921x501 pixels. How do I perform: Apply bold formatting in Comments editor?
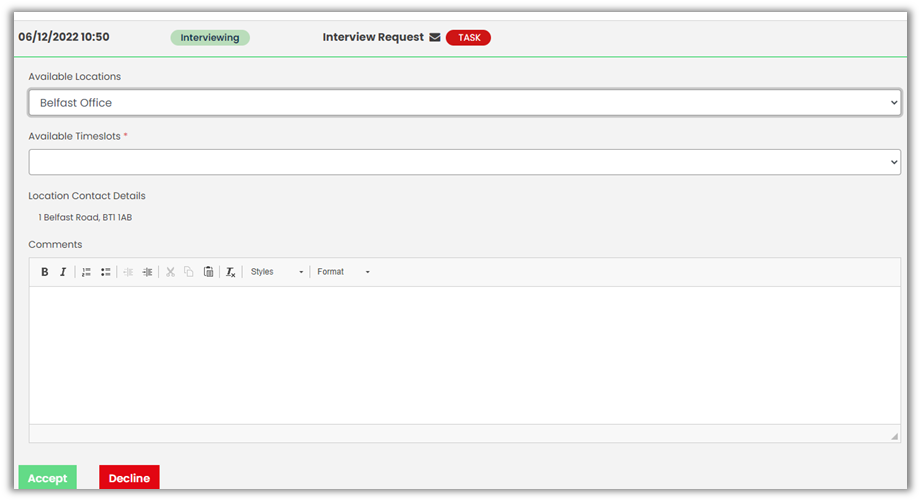[45, 272]
